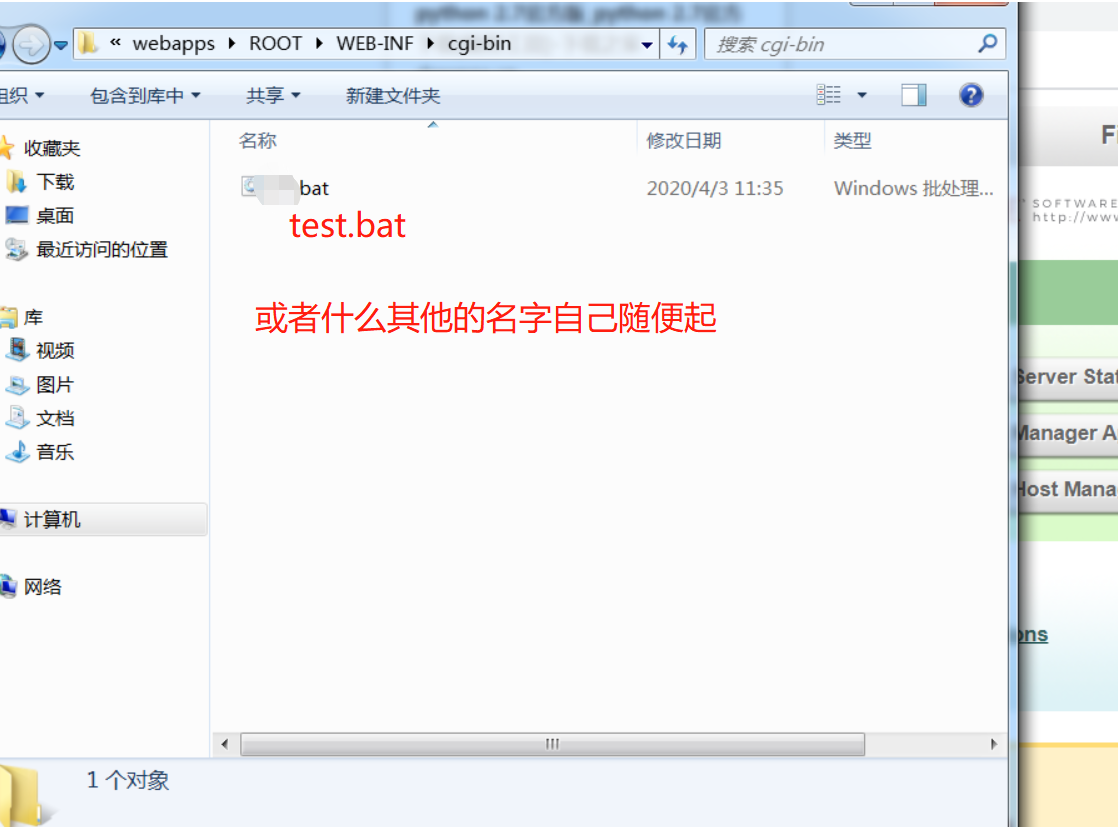Click Host Manager in the browser window
This screenshot has width=1118, height=828.
pyautogui.click(x=1067, y=489)
